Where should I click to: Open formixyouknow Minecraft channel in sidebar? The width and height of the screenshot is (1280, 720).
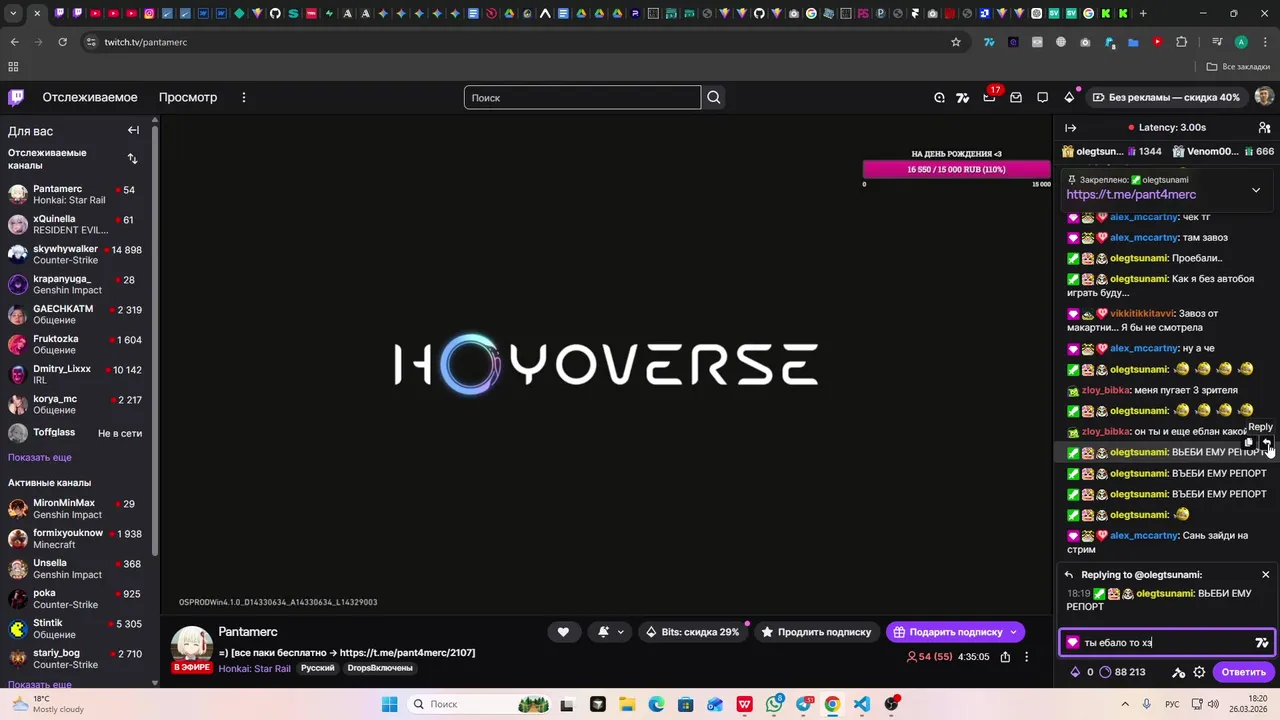77,538
